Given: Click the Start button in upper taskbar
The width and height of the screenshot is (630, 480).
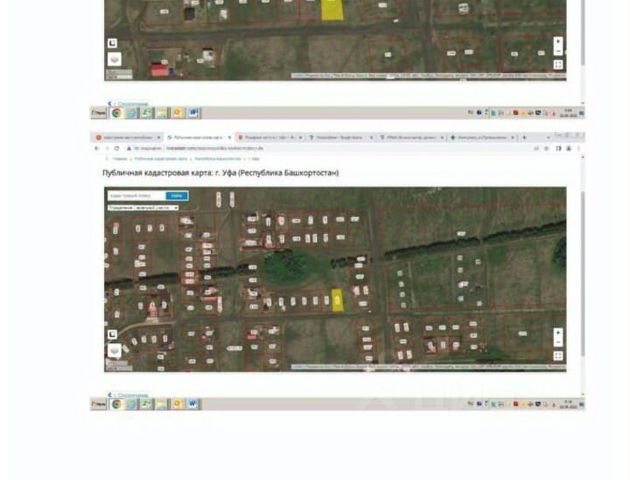Looking at the screenshot, I should point(99,113).
